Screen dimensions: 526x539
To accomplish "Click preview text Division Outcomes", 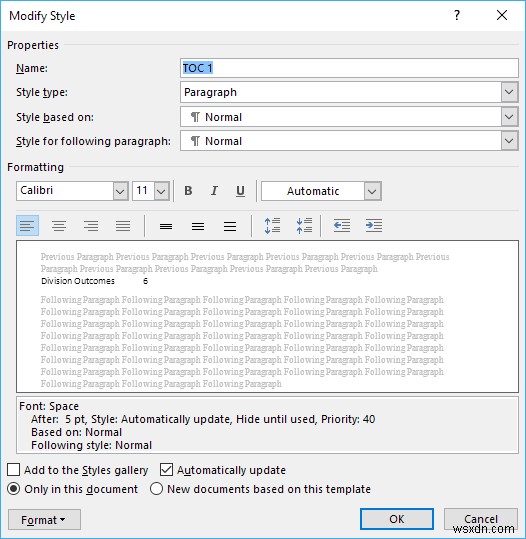I will tap(78, 281).
